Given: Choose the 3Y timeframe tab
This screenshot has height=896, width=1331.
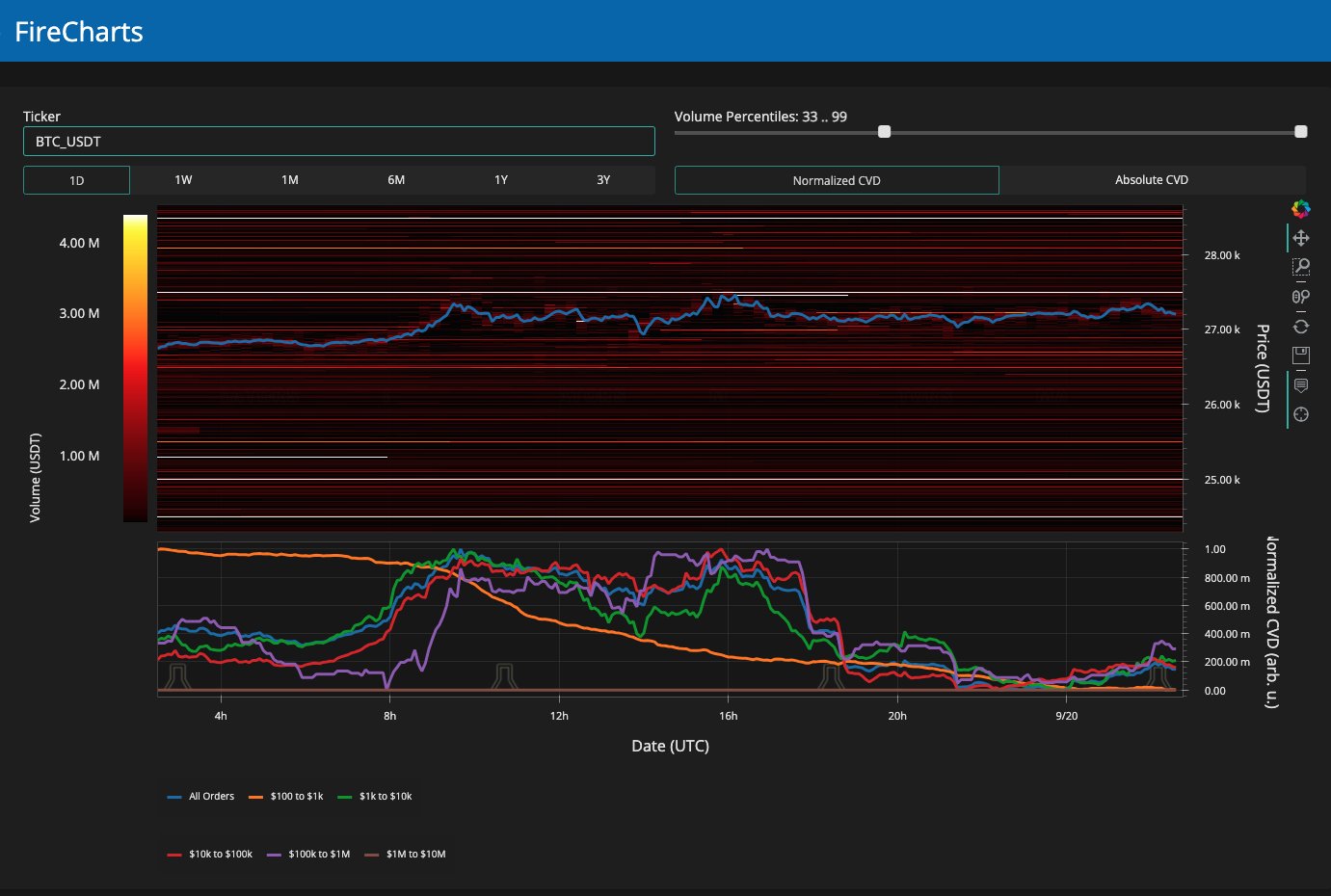Looking at the screenshot, I should [x=603, y=180].
